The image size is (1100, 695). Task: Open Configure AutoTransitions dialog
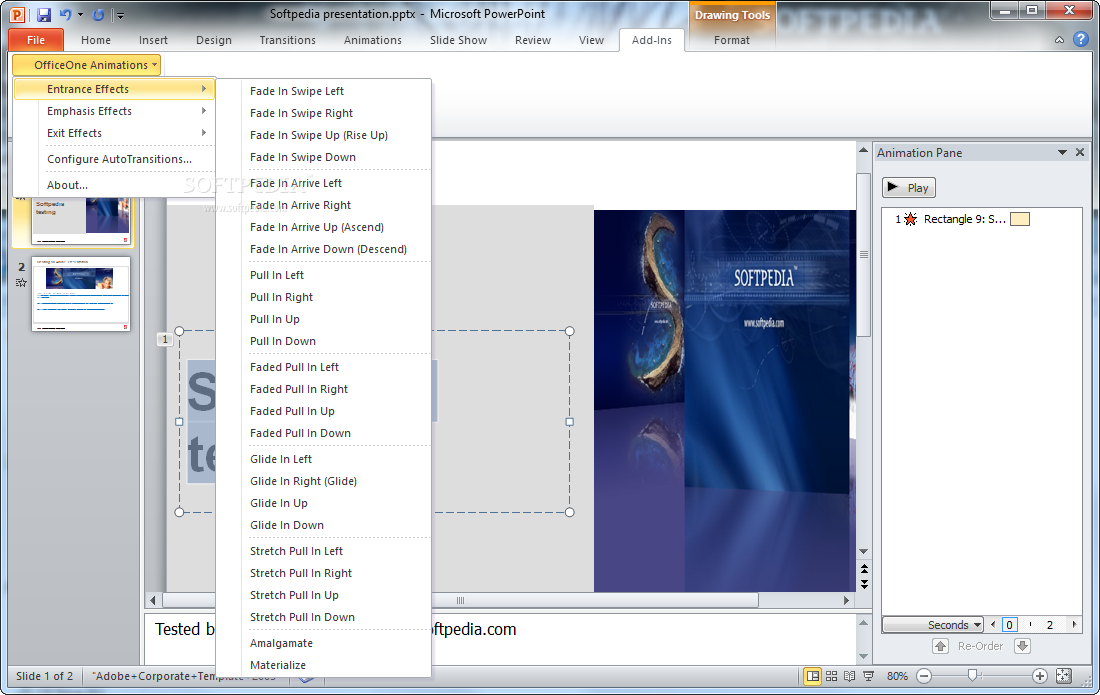119,159
